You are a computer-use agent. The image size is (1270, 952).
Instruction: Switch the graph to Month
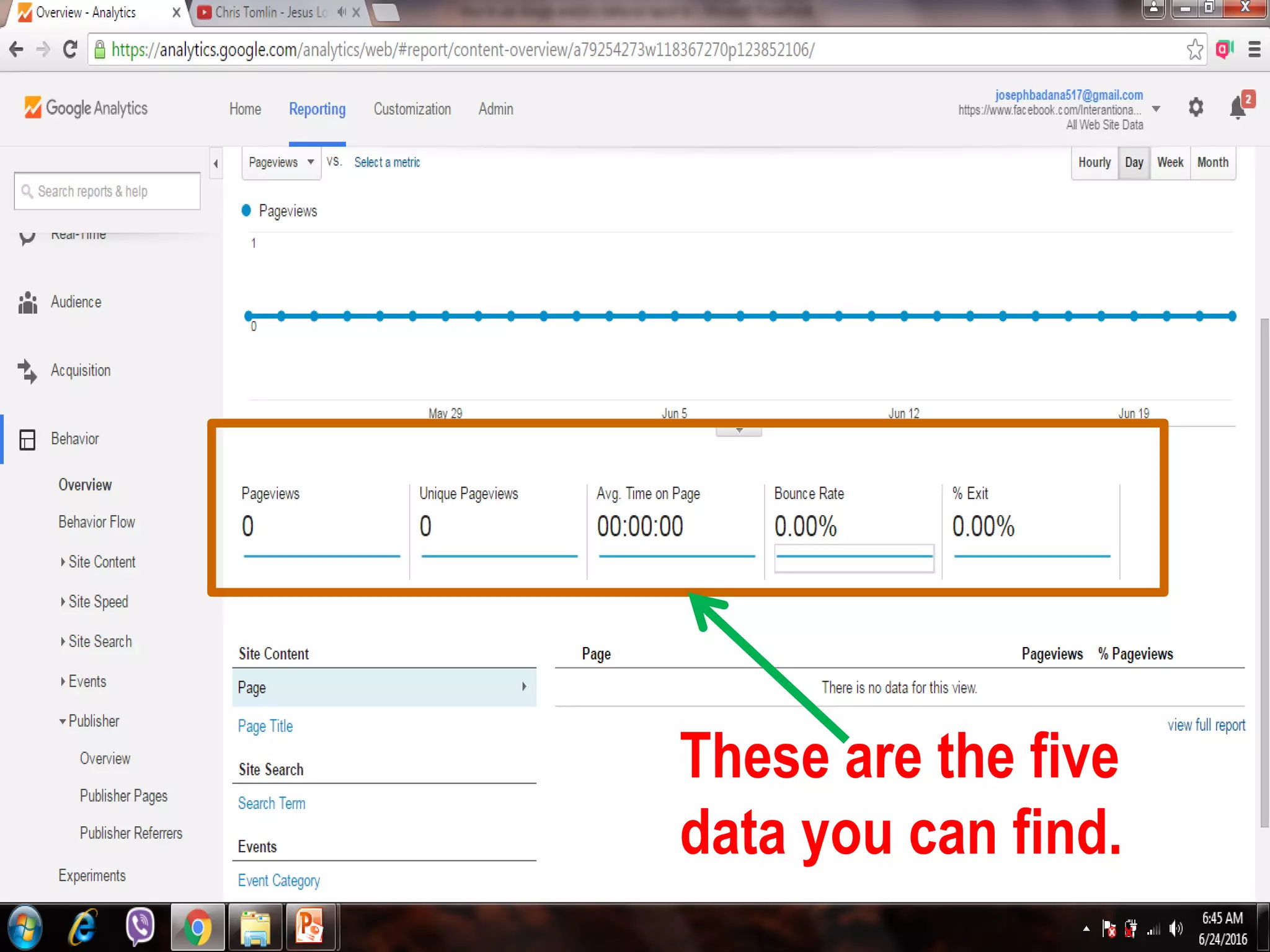coord(1213,162)
